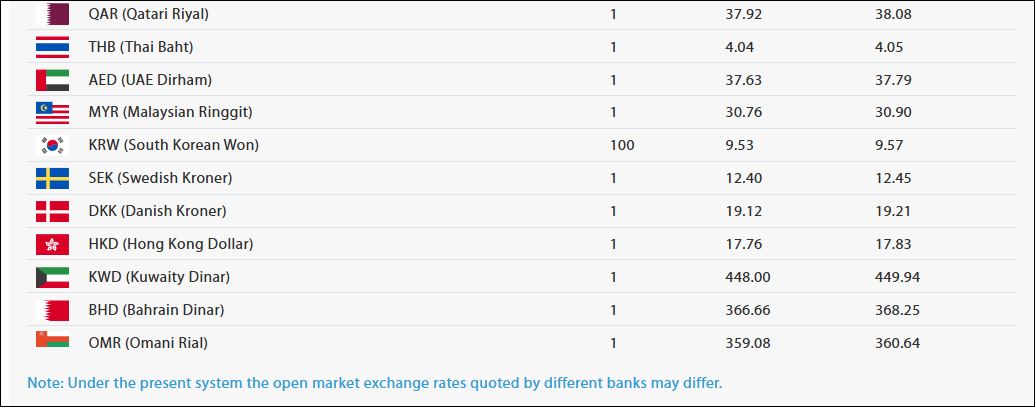
Task: Click the Oman flag icon
Action: click(x=52, y=342)
